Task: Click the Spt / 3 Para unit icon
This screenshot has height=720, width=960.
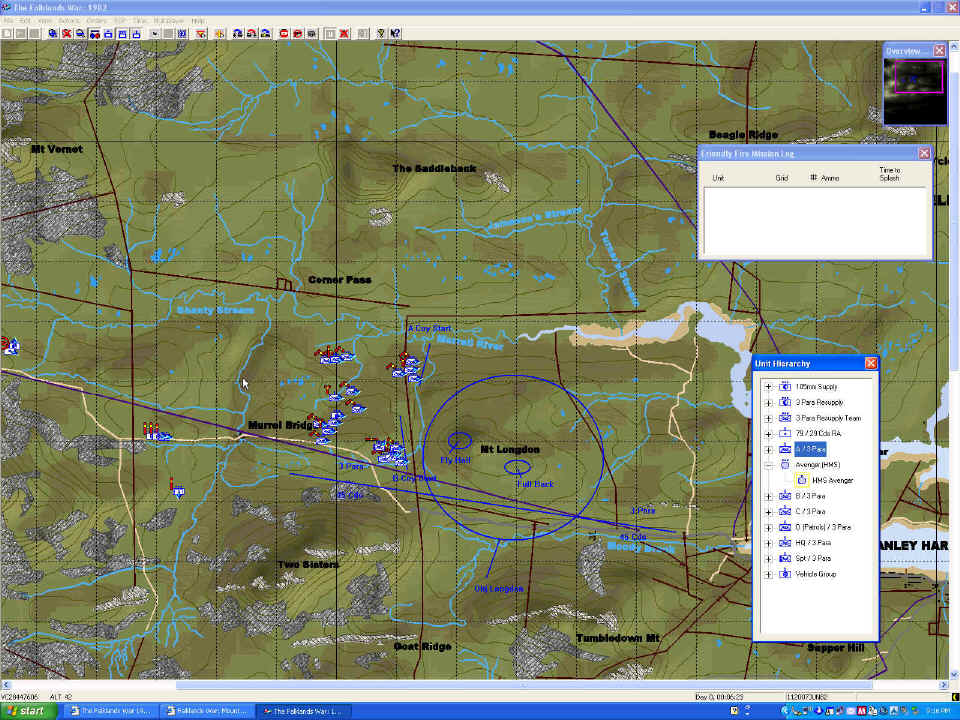Action: [x=785, y=558]
